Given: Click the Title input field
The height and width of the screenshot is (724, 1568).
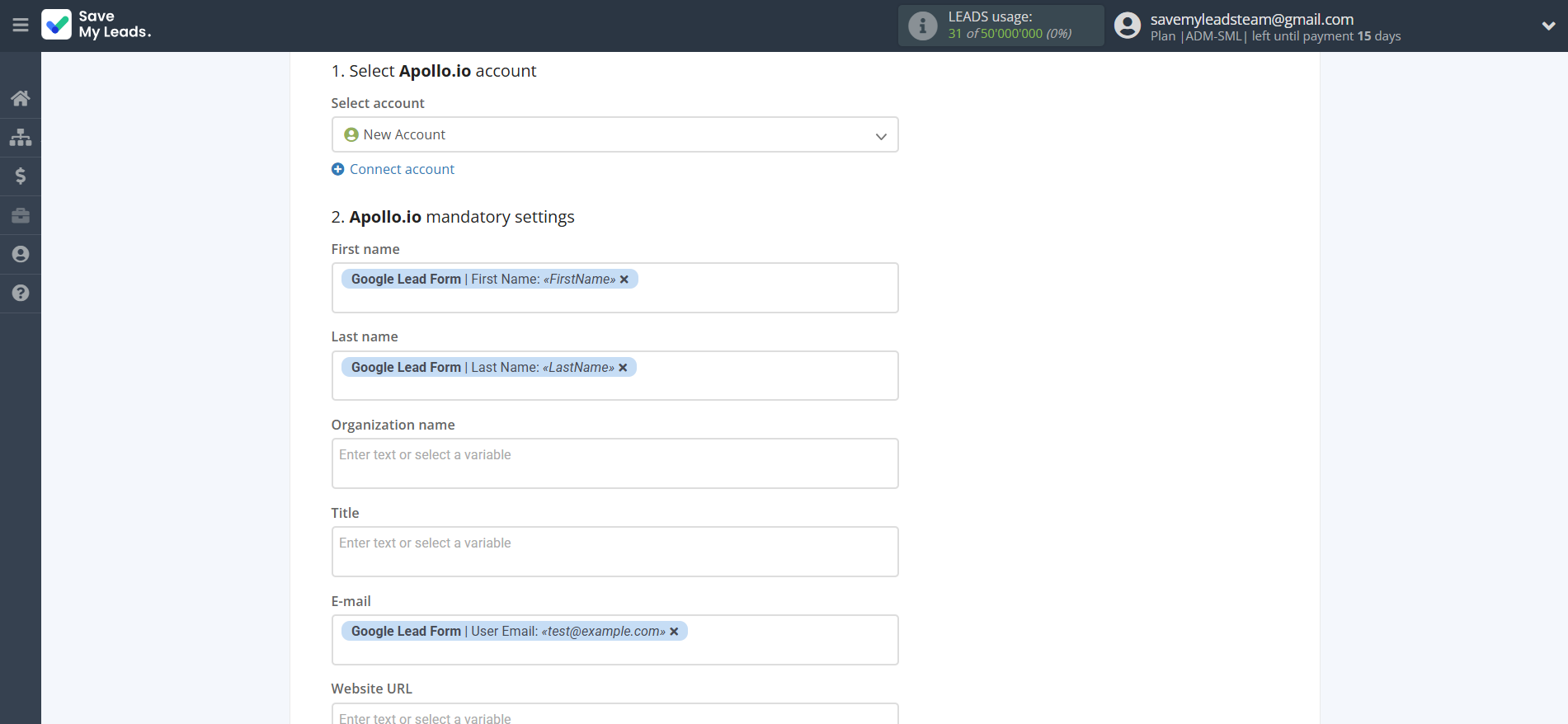Looking at the screenshot, I should (614, 552).
